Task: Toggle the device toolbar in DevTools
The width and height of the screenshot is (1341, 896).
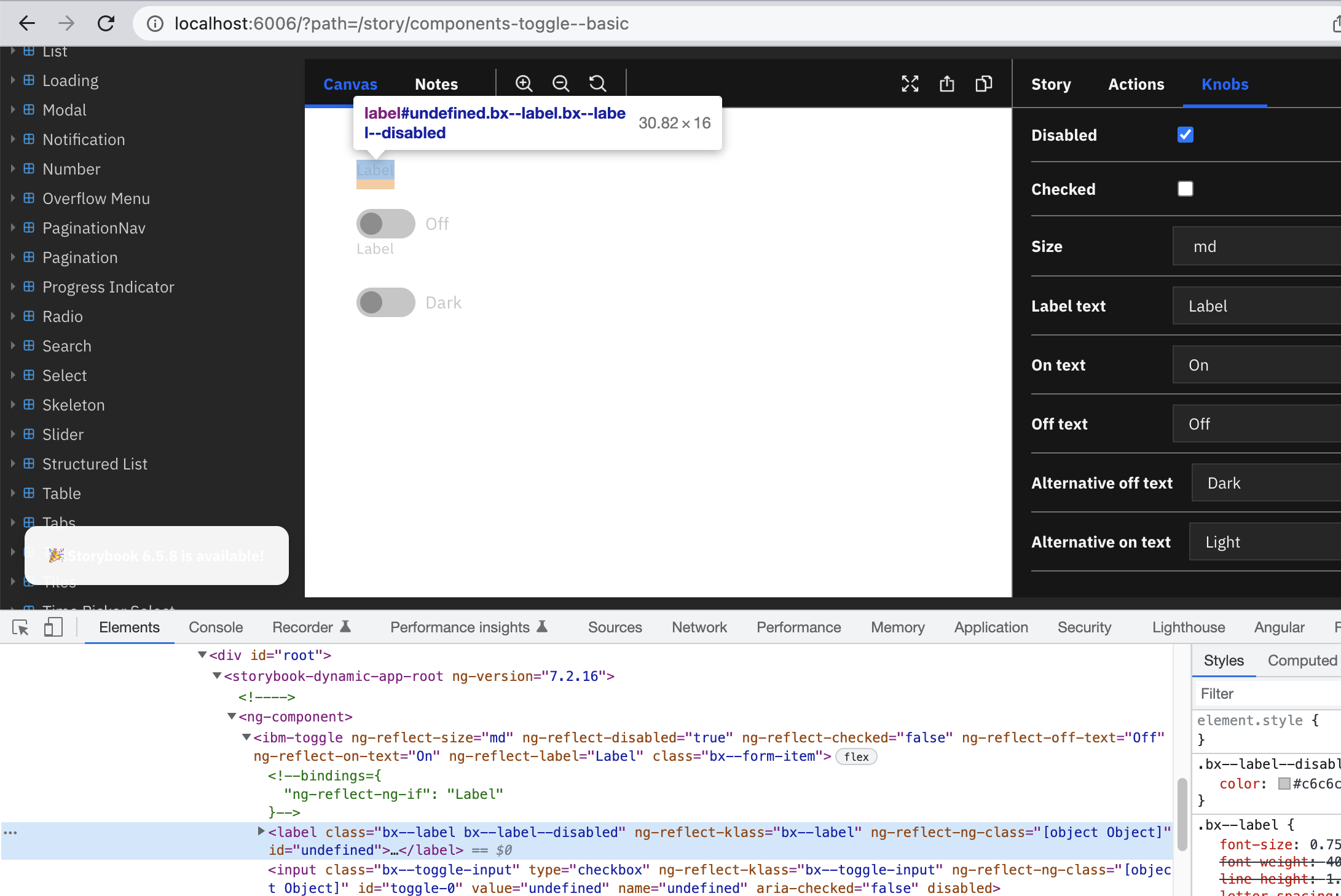Action: click(x=53, y=627)
